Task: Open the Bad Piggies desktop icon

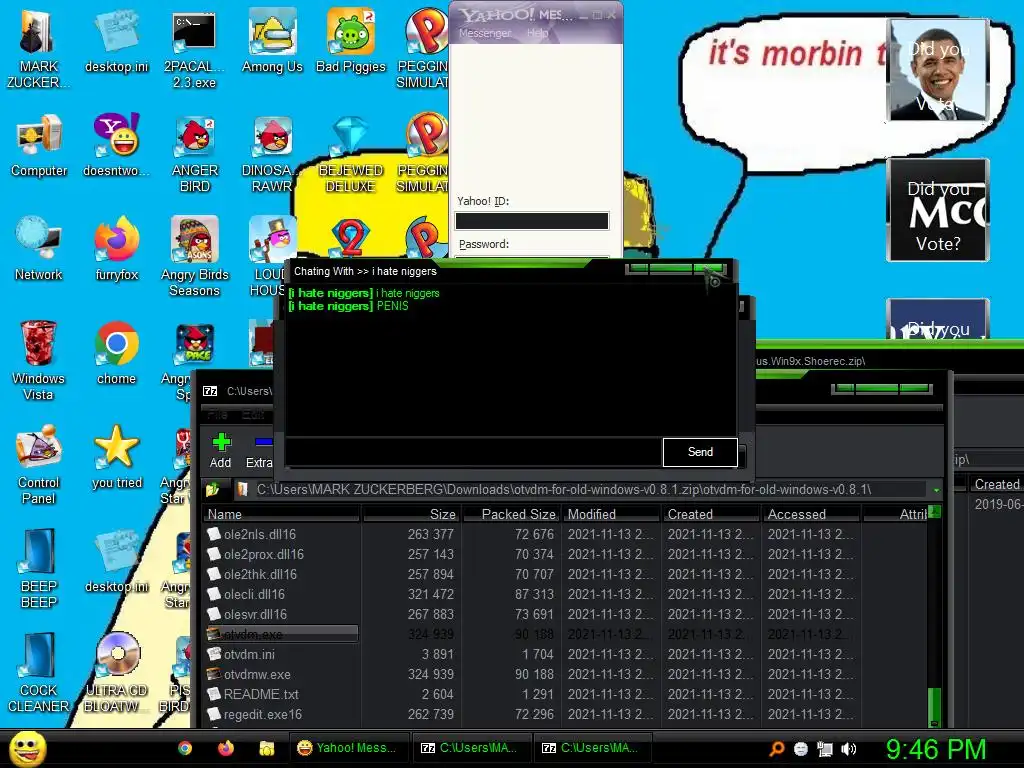Action: click(351, 41)
